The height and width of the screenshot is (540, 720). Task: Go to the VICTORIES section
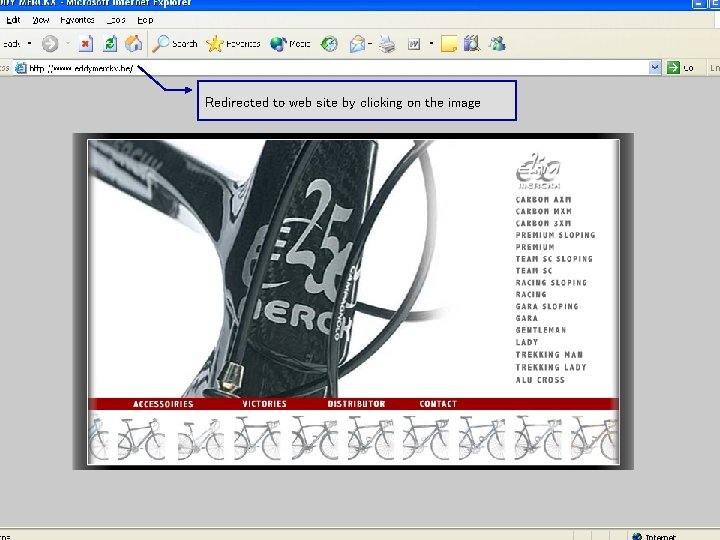point(264,404)
